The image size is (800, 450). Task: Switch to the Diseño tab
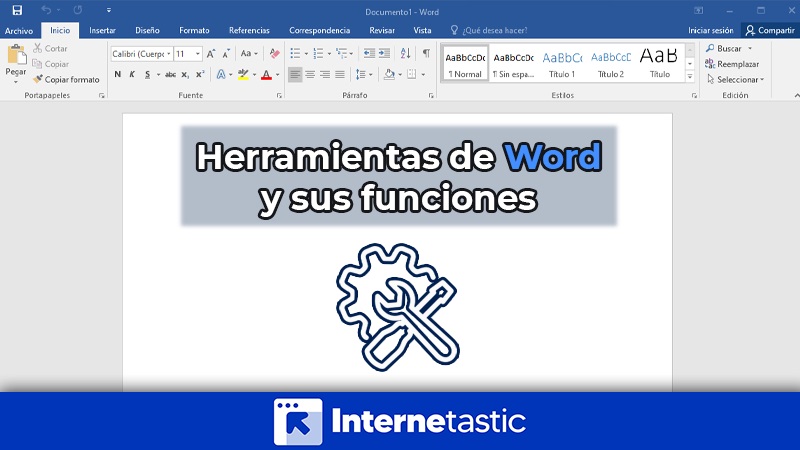(x=147, y=31)
